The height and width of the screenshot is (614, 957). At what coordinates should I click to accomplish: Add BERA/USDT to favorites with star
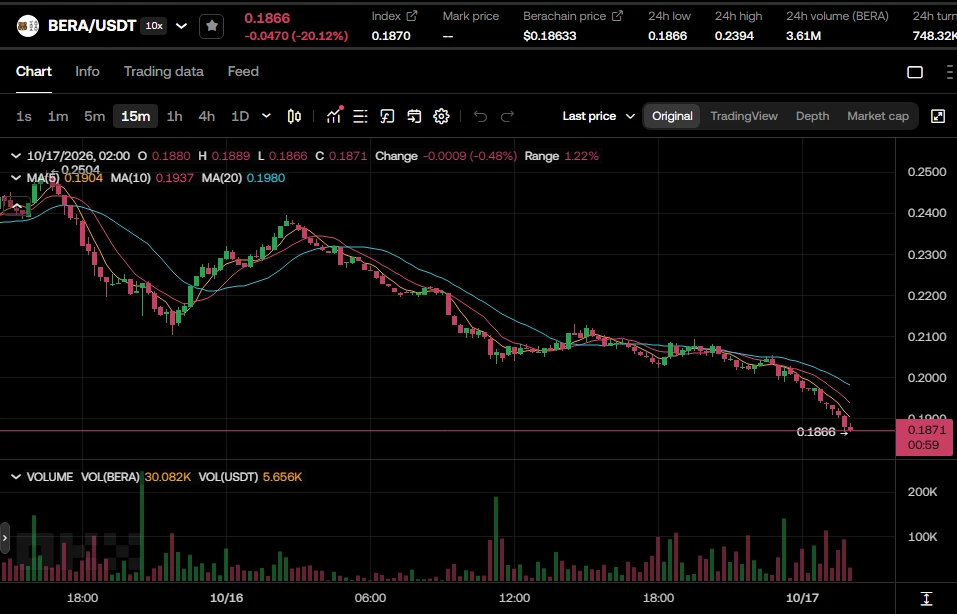tap(211, 26)
